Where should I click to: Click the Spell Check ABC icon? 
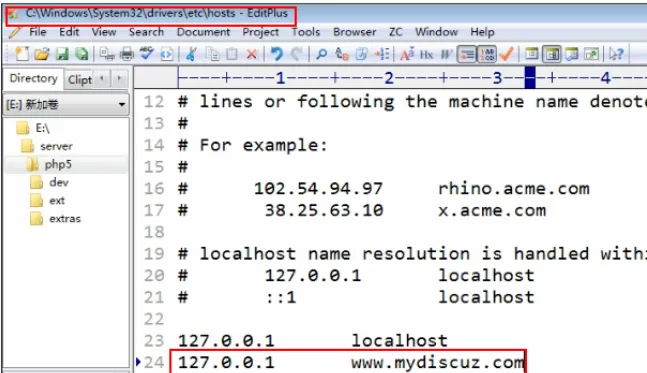pyautogui.click(x=146, y=54)
